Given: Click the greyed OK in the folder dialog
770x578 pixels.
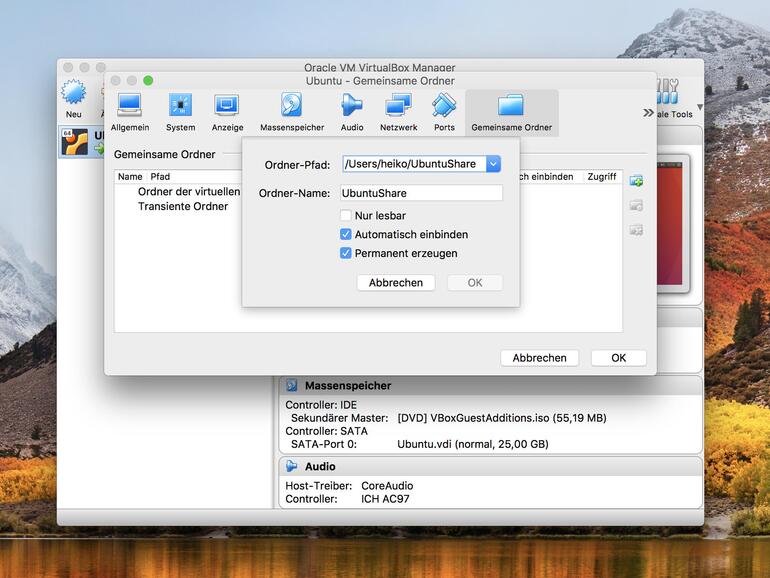Looking at the screenshot, I should pos(475,282).
